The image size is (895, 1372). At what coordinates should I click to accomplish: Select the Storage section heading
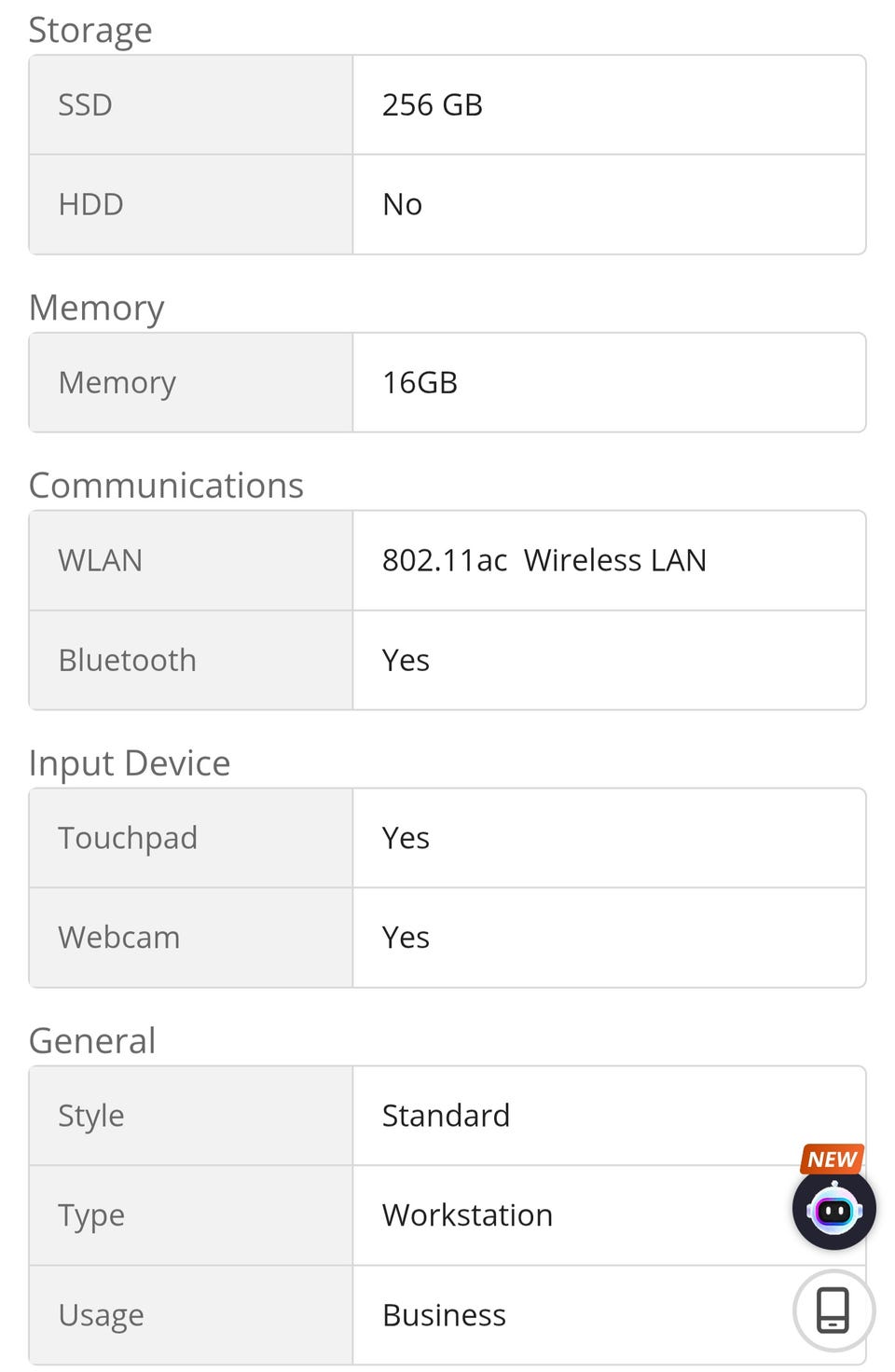tap(90, 30)
